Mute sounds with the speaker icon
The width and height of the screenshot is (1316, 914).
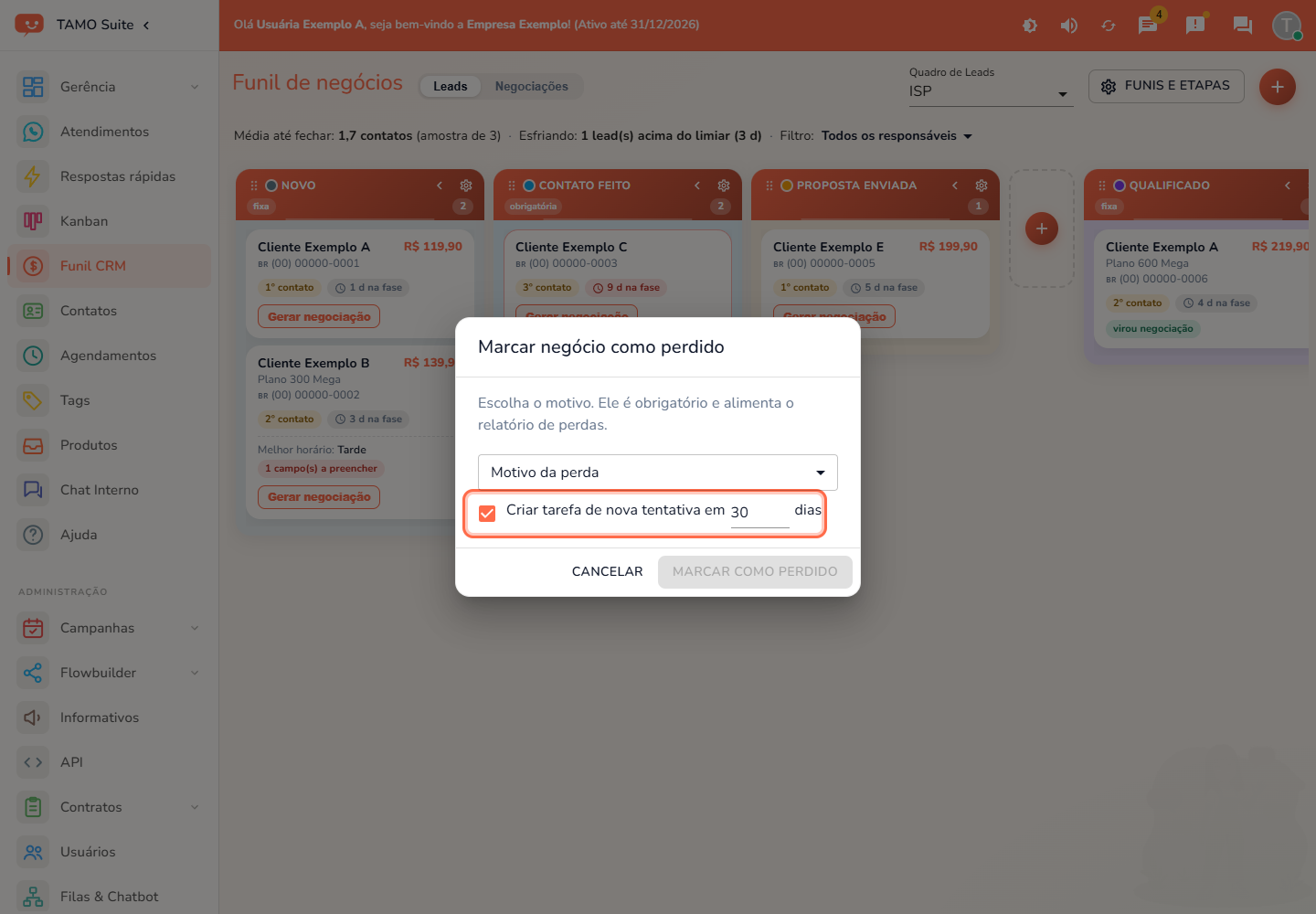[x=1068, y=26]
